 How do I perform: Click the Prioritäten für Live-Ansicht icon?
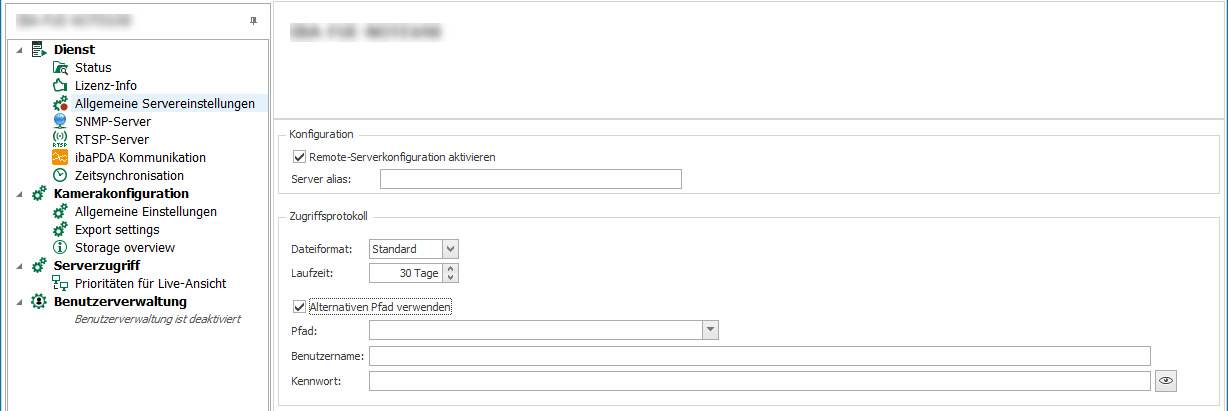[60, 283]
